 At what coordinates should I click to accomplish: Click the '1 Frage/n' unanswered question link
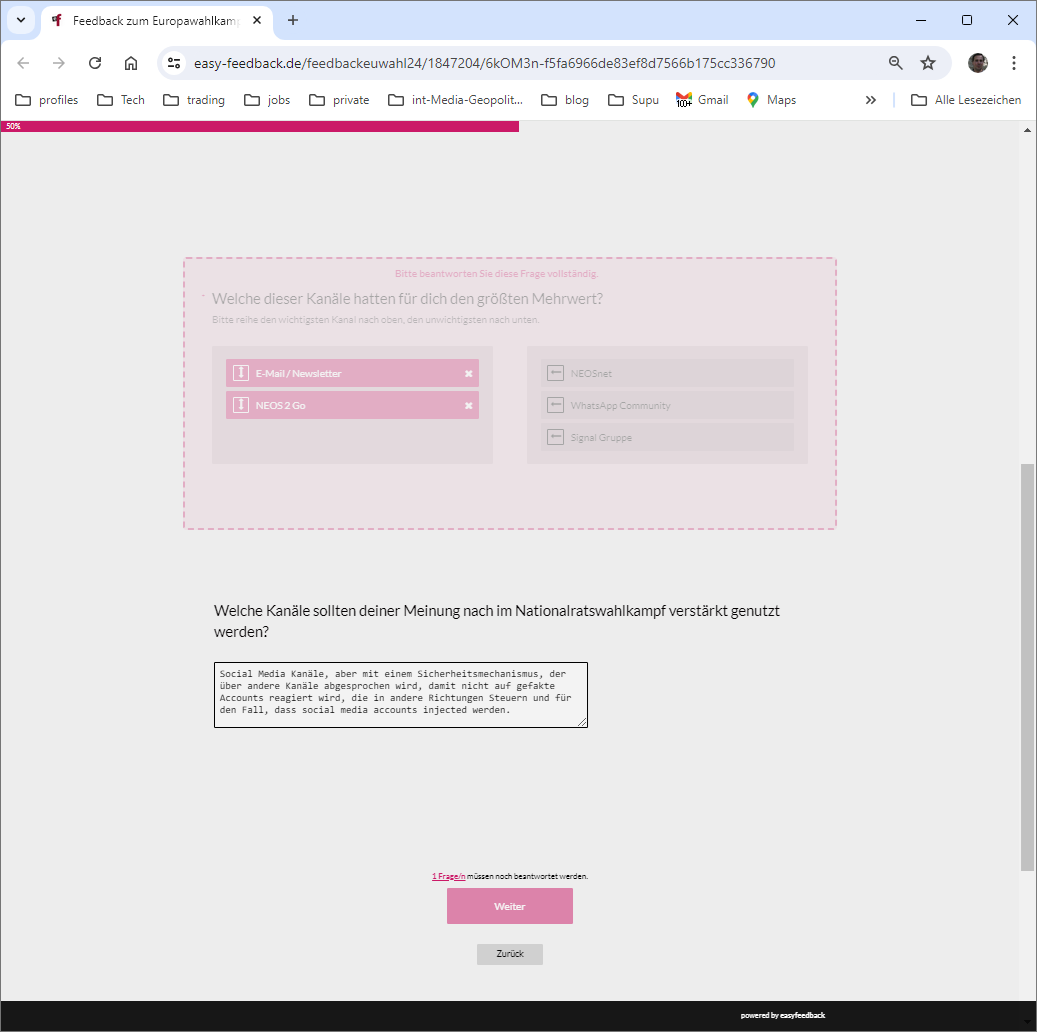pos(449,876)
